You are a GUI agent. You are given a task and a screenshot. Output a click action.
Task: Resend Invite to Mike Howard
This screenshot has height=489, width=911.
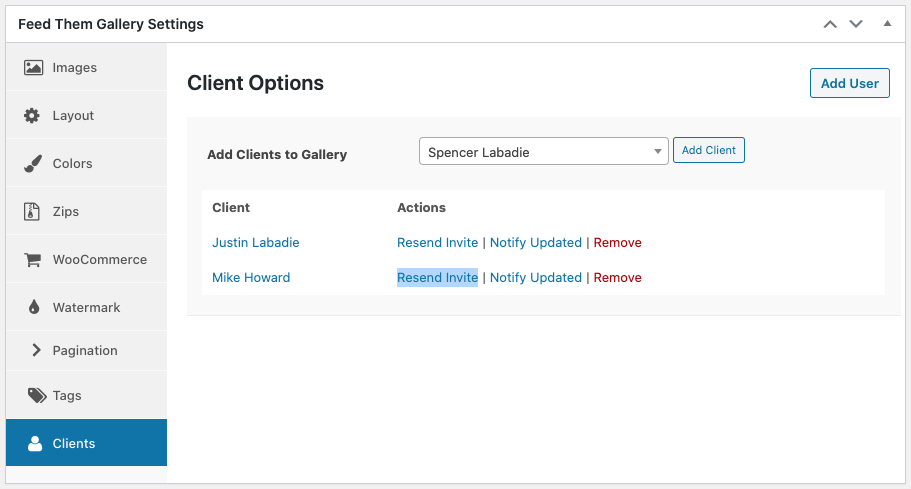tap(437, 278)
